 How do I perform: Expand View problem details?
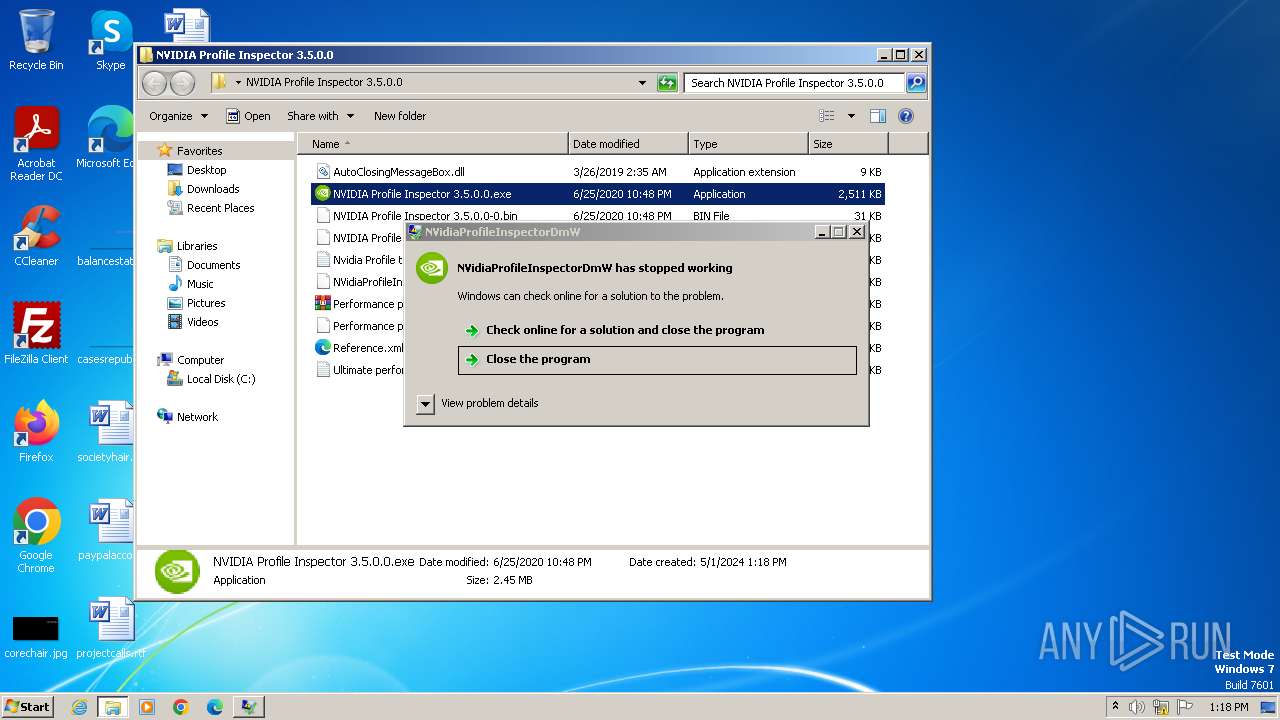pyautogui.click(x=478, y=403)
